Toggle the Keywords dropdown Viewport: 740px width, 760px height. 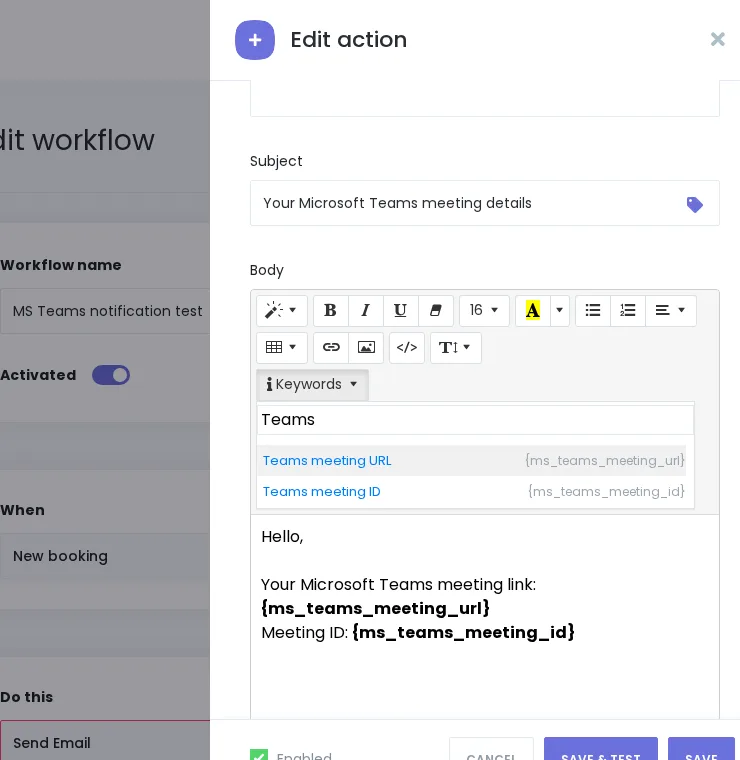(x=312, y=384)
